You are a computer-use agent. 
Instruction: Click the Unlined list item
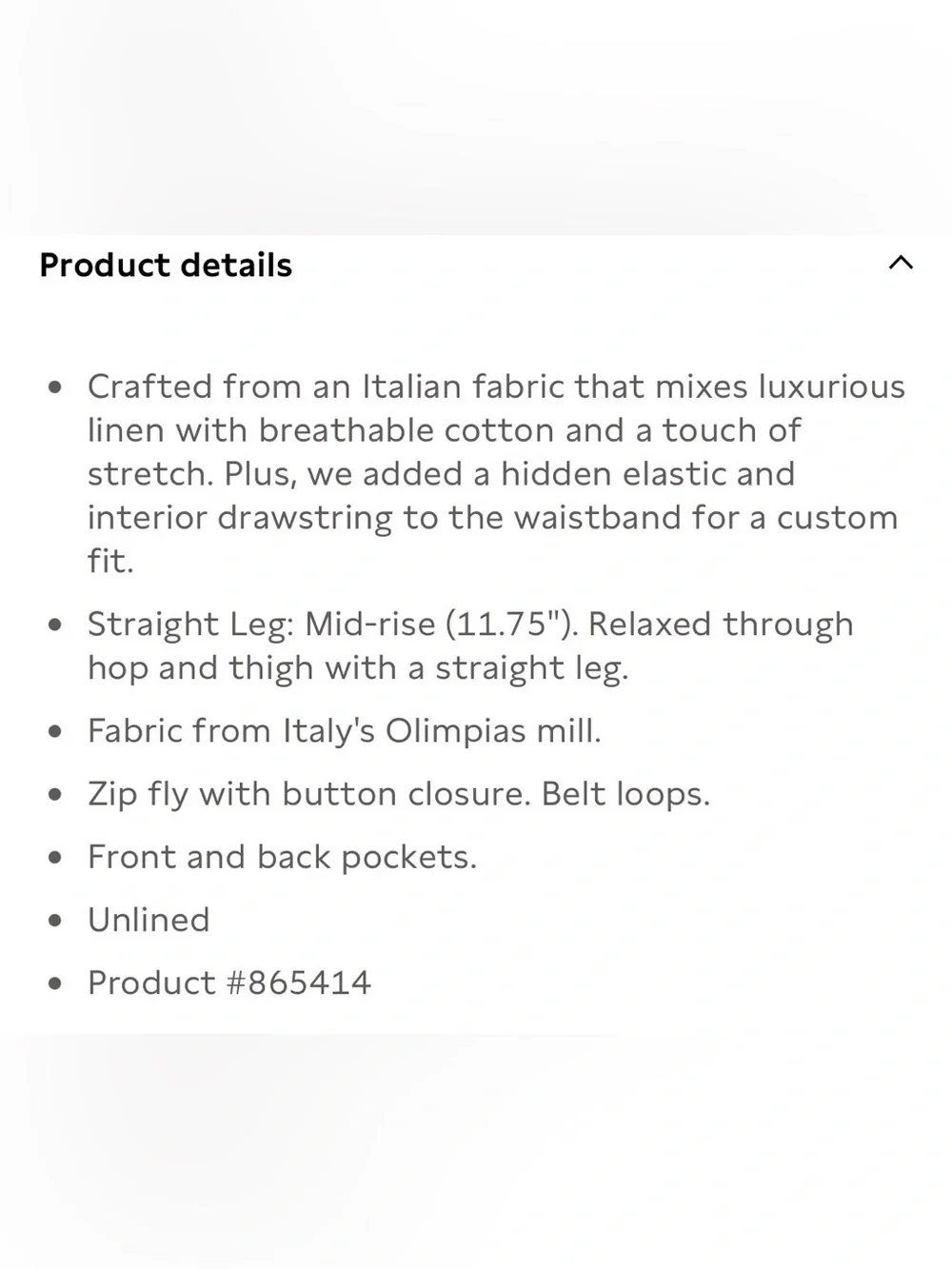point(149,920)
